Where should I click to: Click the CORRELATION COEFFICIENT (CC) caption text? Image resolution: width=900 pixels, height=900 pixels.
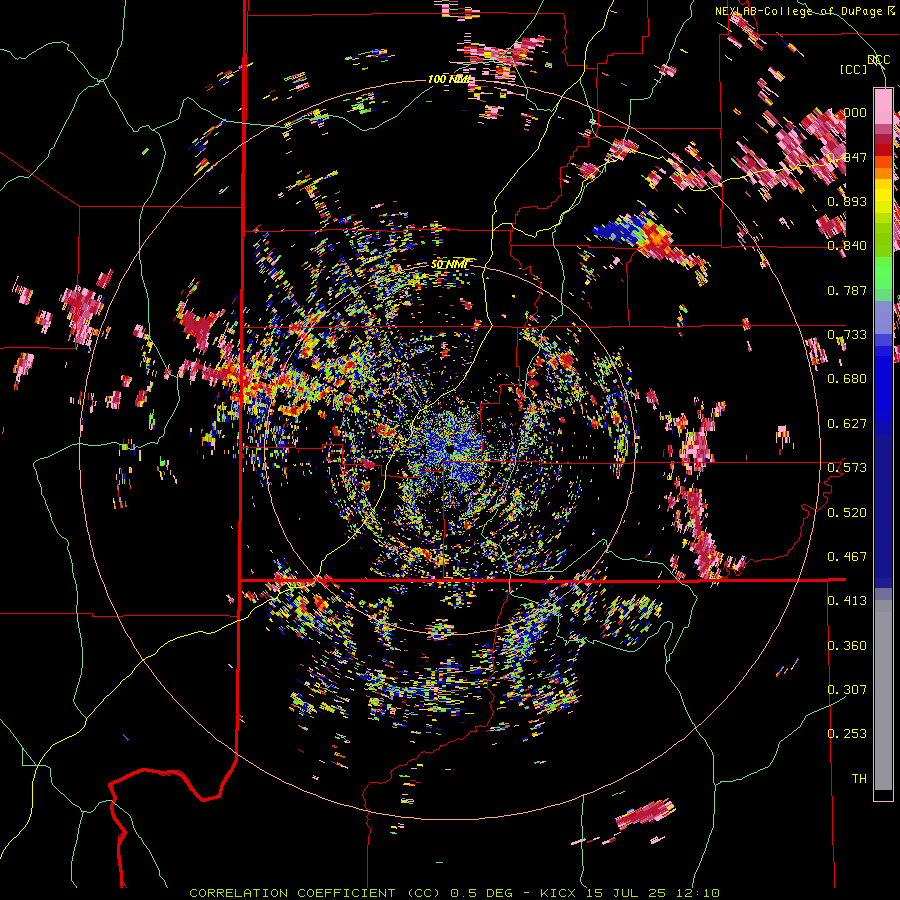315,893
